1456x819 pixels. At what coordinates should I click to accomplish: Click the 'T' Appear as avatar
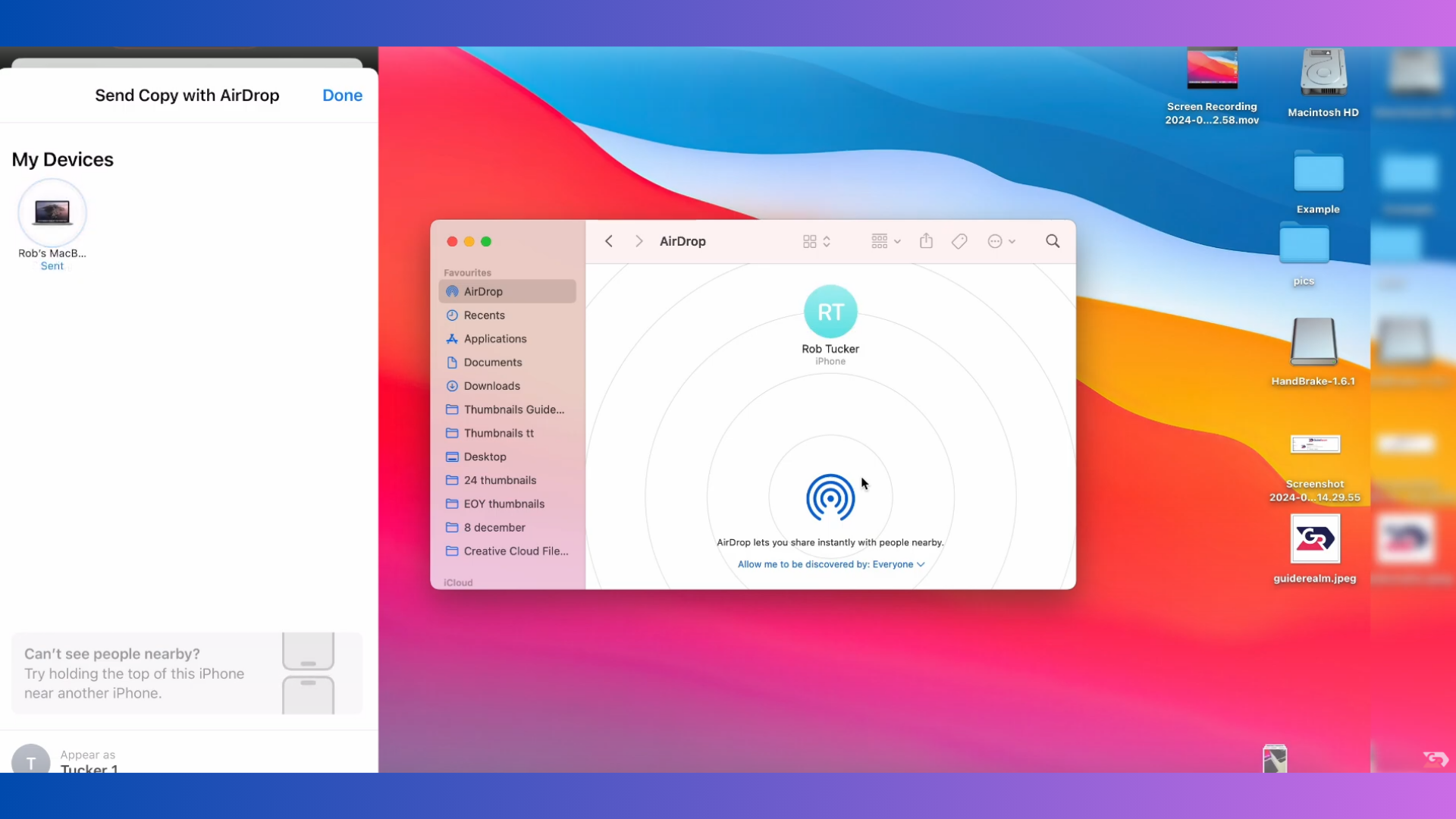pos(31,760)
